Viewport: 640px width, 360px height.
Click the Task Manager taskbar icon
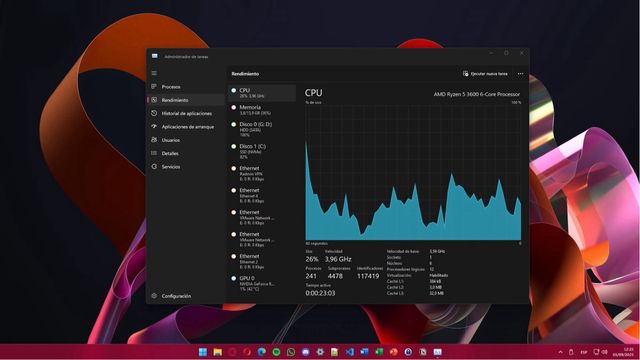point(438,352)
